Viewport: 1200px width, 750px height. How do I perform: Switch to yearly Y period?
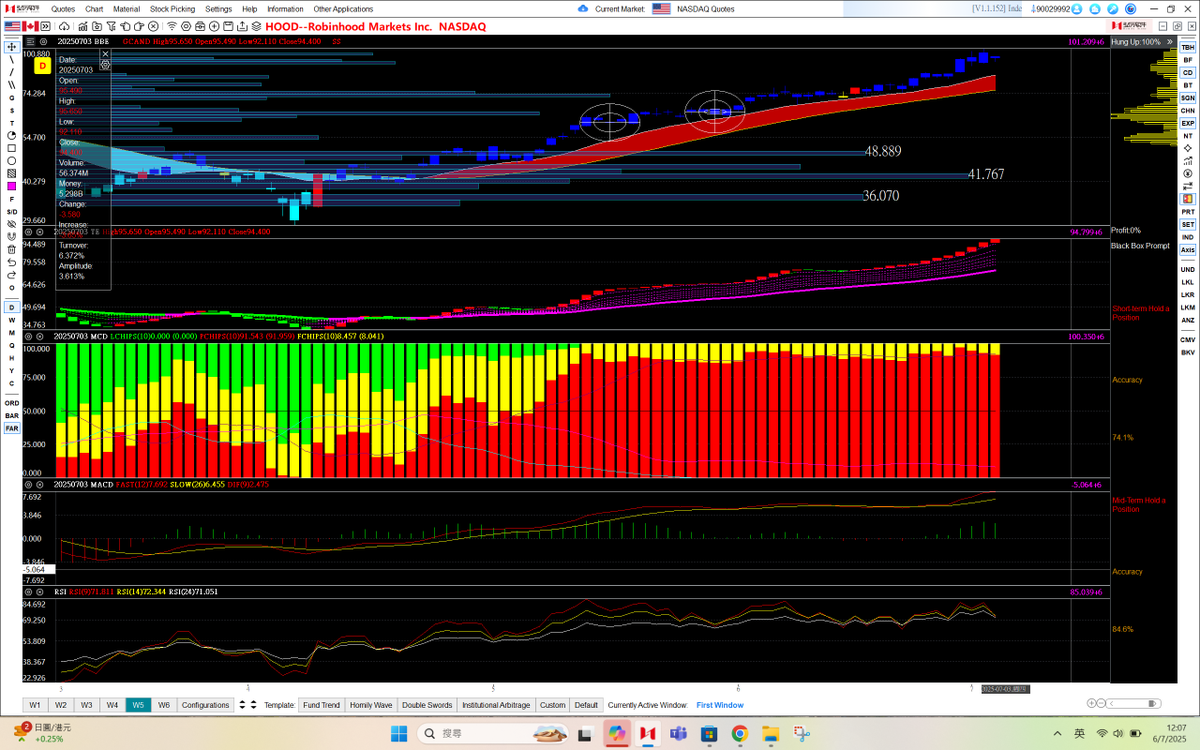pos(12,370)
